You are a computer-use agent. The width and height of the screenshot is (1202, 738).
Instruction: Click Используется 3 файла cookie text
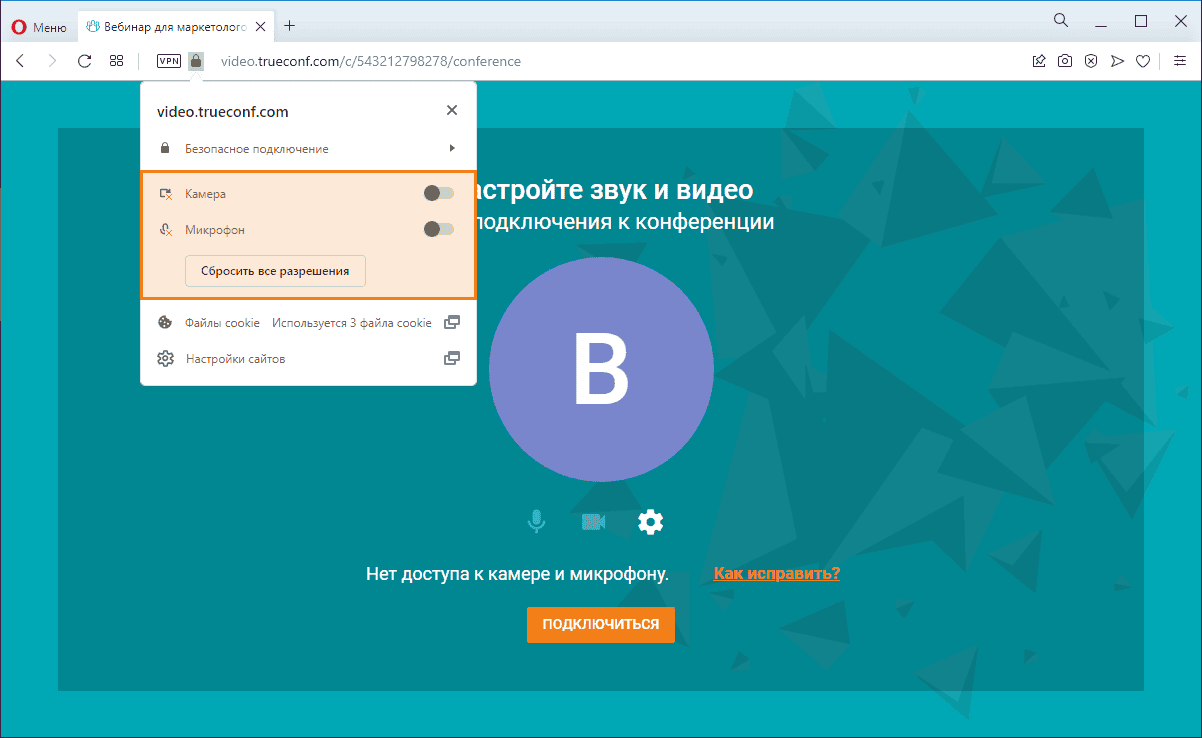click(x=352, y=323)
